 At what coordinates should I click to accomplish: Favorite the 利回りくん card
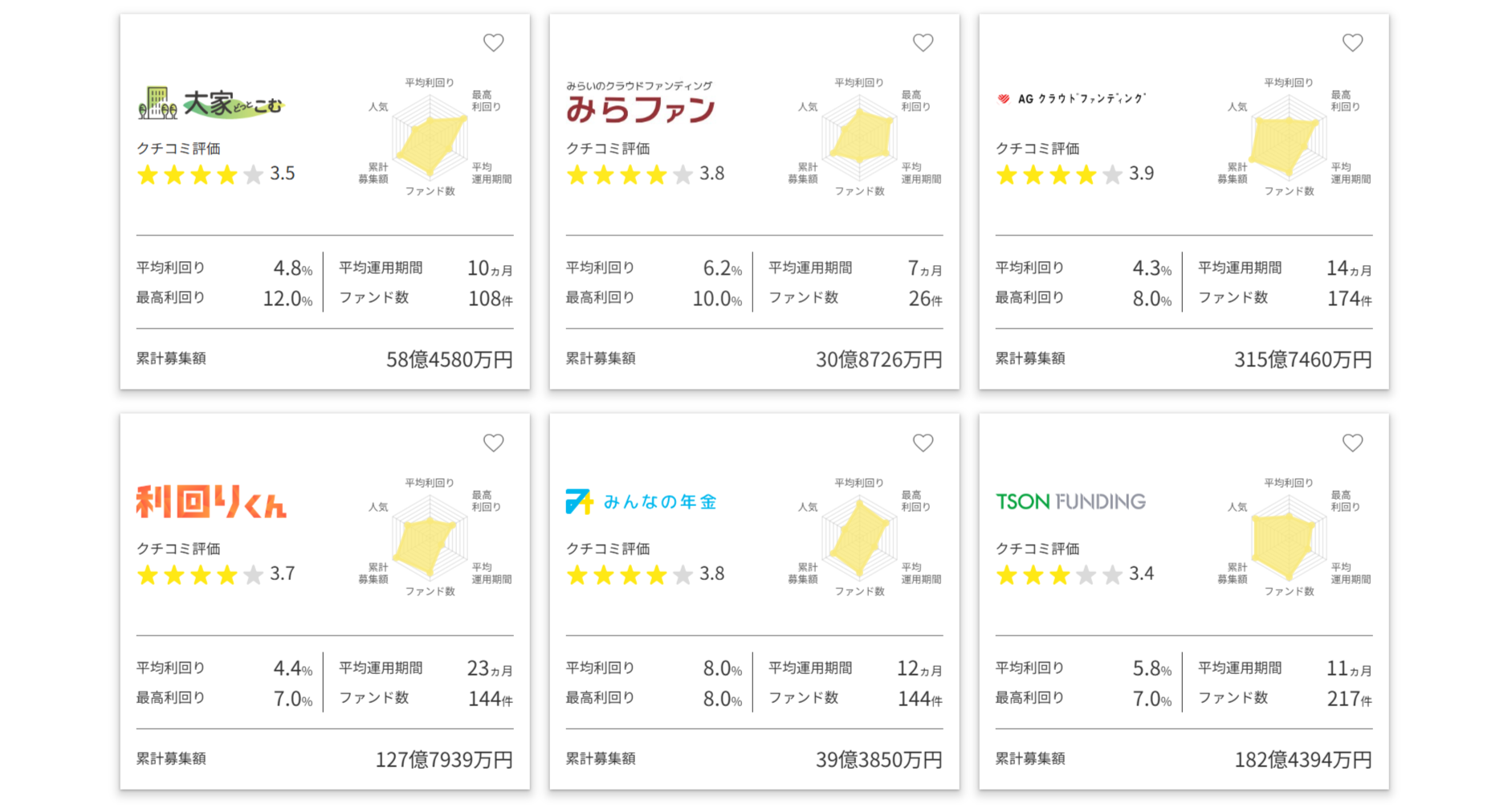pos(493,443)
